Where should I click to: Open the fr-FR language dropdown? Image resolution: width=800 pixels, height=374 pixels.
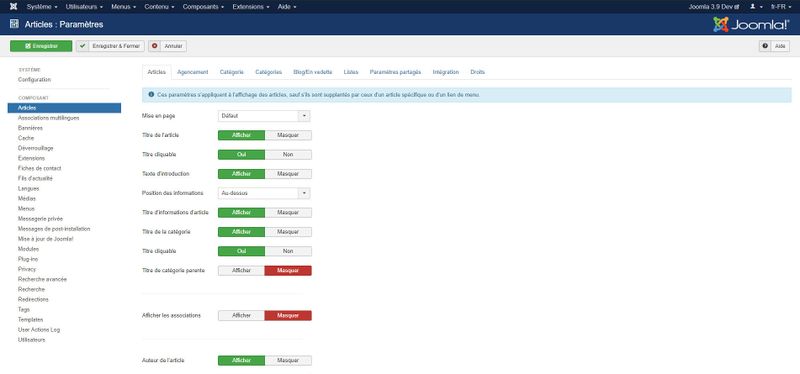[781, 7]
